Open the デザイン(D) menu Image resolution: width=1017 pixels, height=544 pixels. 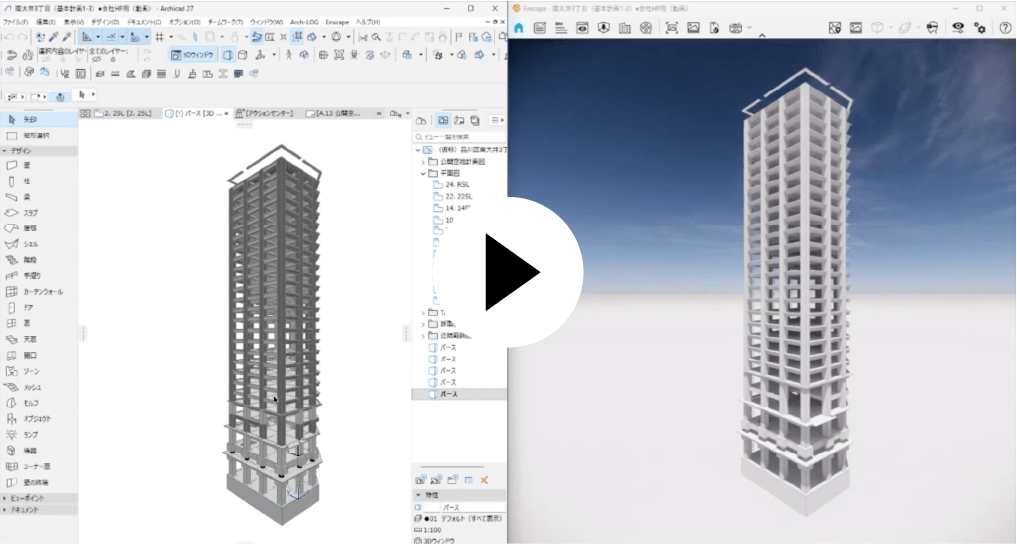tap(103, 21)
